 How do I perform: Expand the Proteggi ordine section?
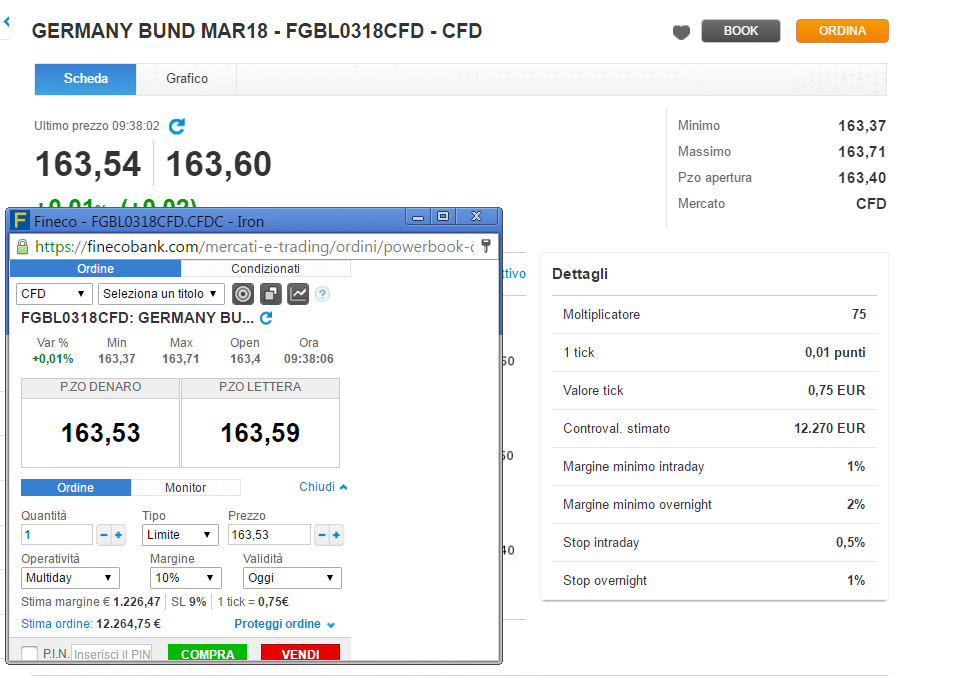point(284,624)
